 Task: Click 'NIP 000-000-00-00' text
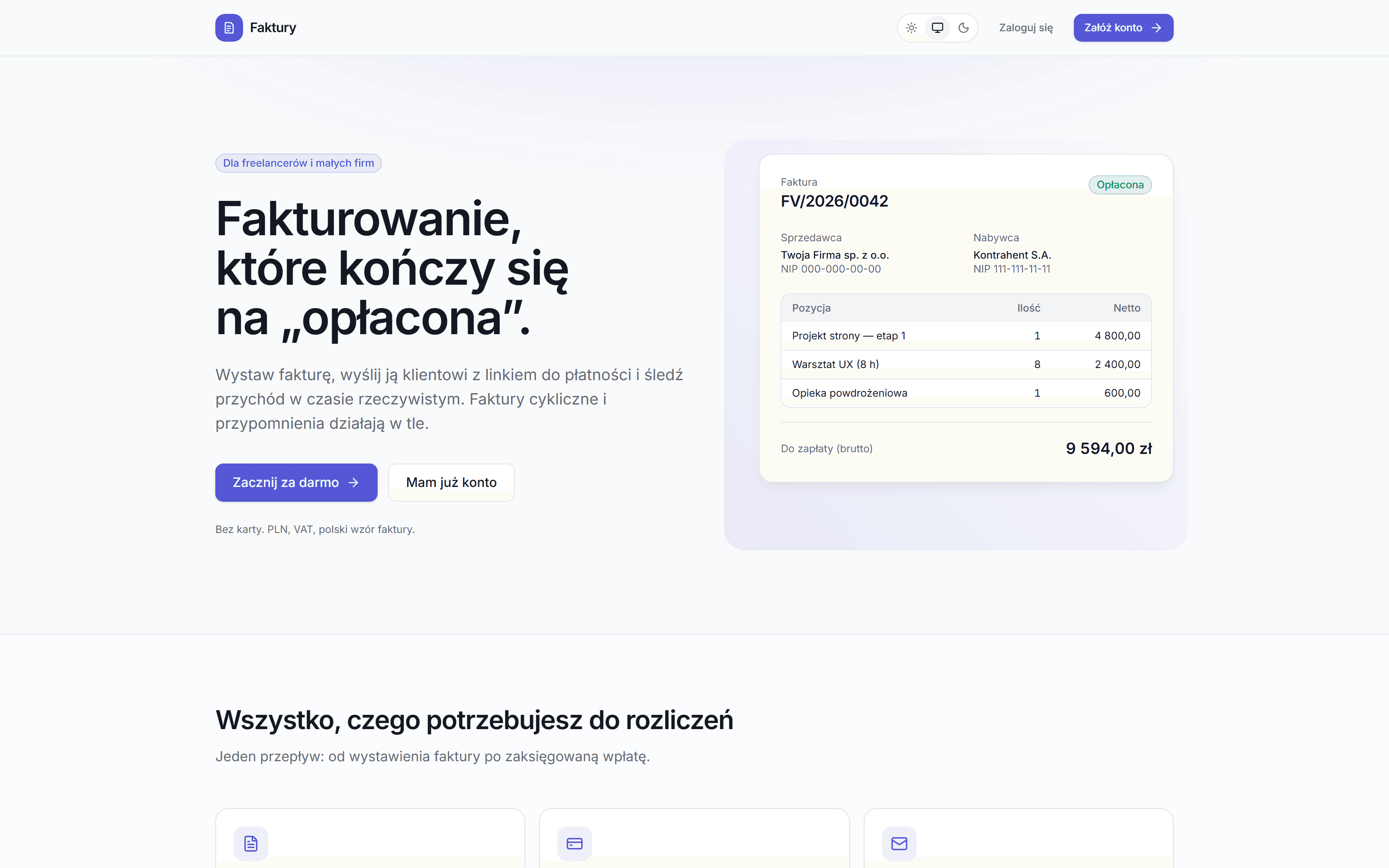point(830,269)
